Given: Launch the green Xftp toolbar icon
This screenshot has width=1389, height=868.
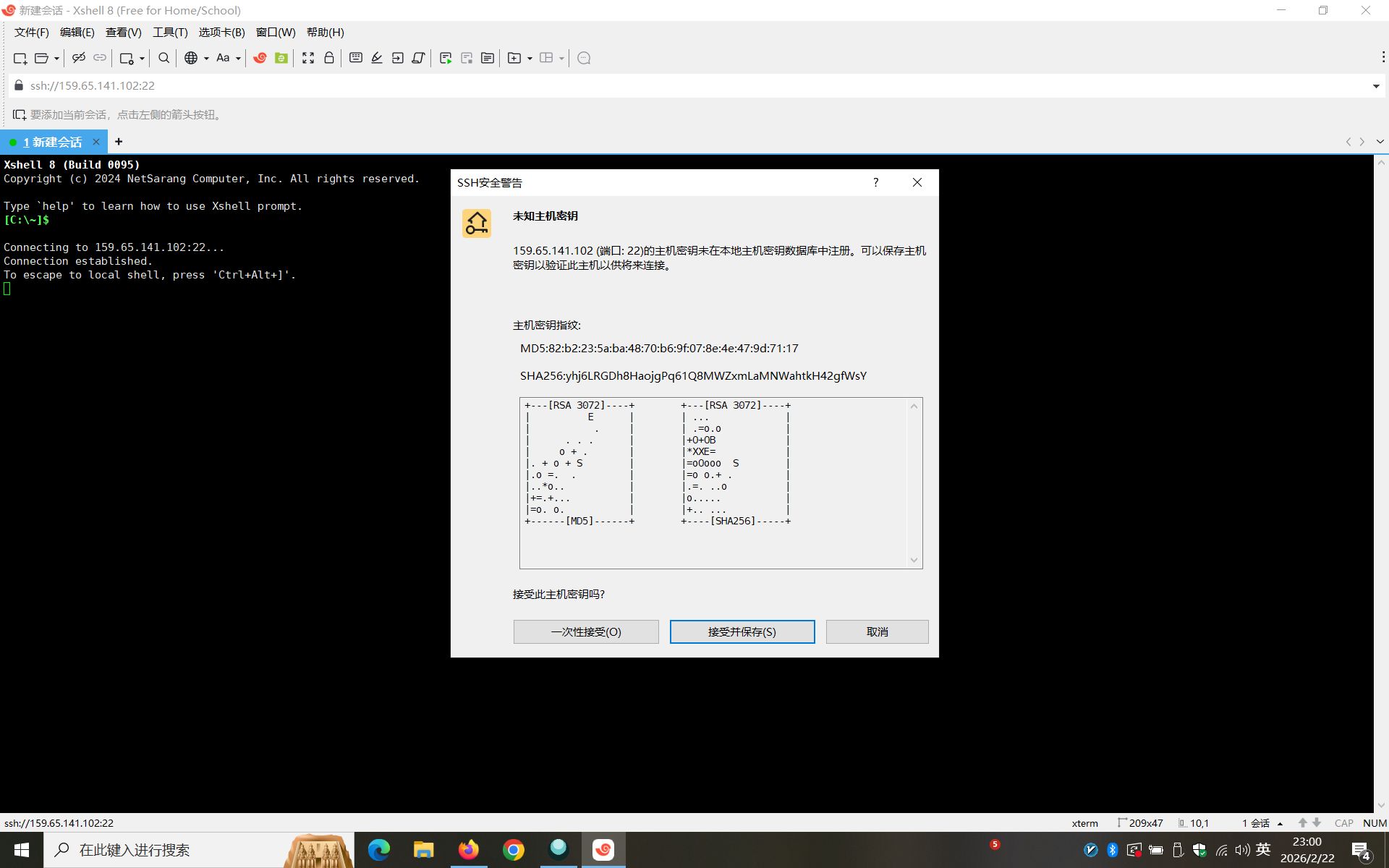Looking at the screenshot, I should (281, 58).
